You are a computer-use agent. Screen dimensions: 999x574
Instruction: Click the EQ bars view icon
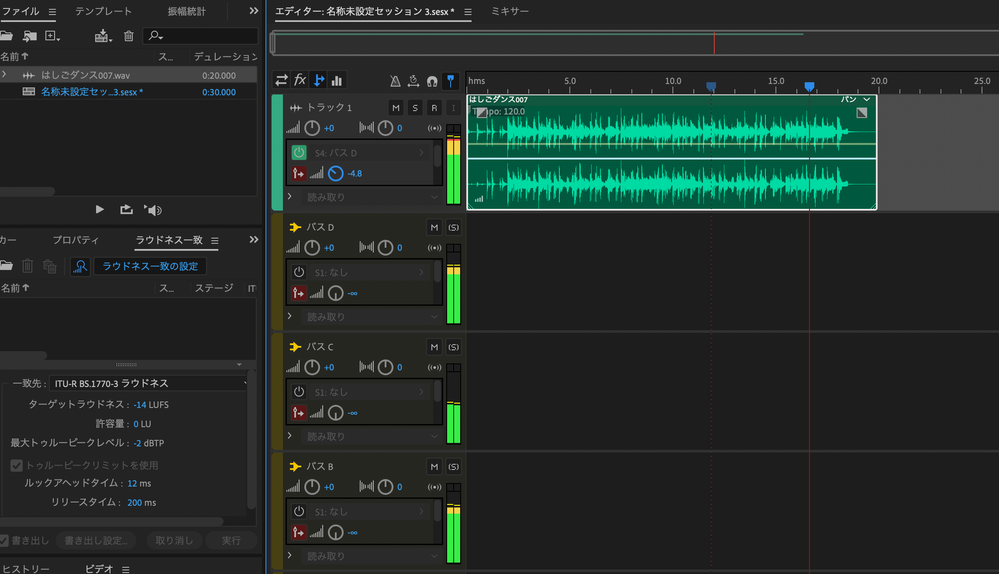coord(337,80)
